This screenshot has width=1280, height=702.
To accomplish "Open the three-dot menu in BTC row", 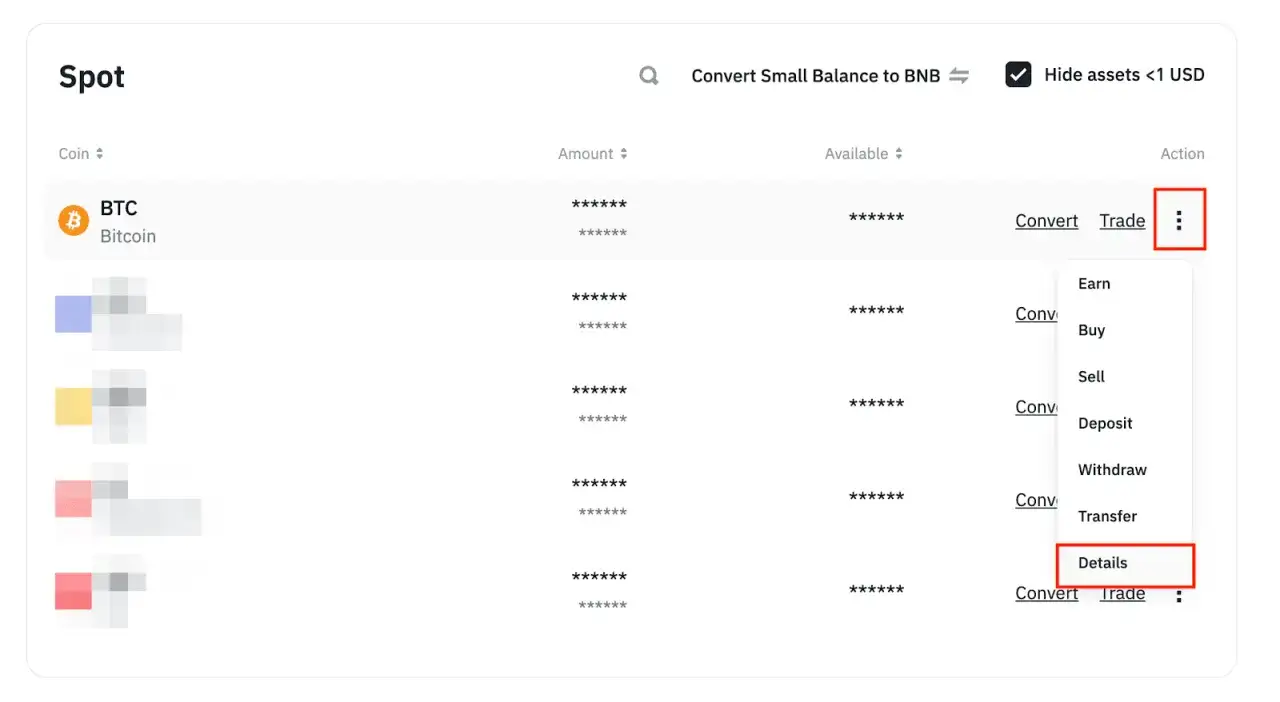I will tap(1179, 220).
